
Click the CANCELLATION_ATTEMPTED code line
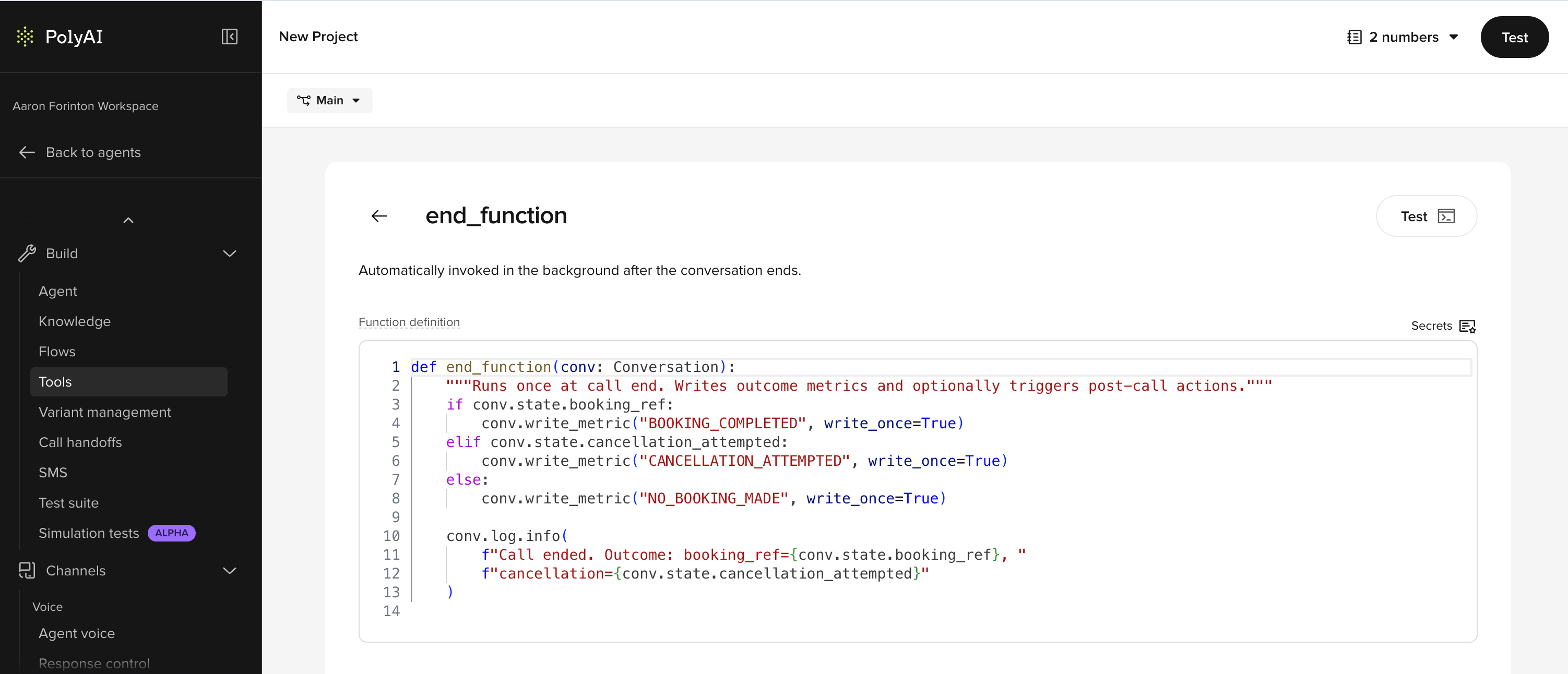(744, 461)
